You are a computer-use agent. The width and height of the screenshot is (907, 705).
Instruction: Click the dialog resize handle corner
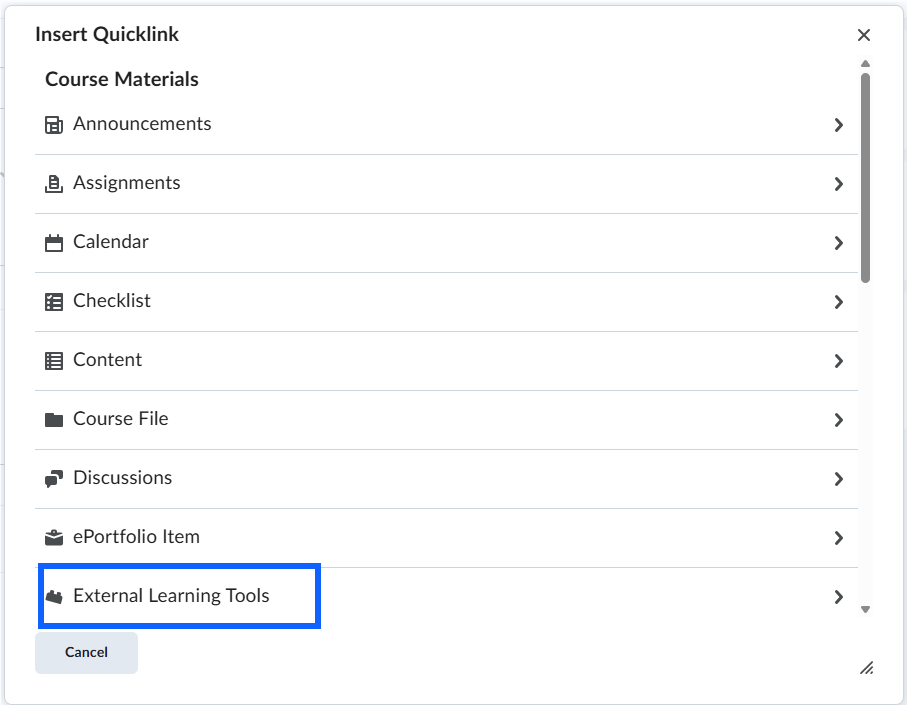[866, 668]
